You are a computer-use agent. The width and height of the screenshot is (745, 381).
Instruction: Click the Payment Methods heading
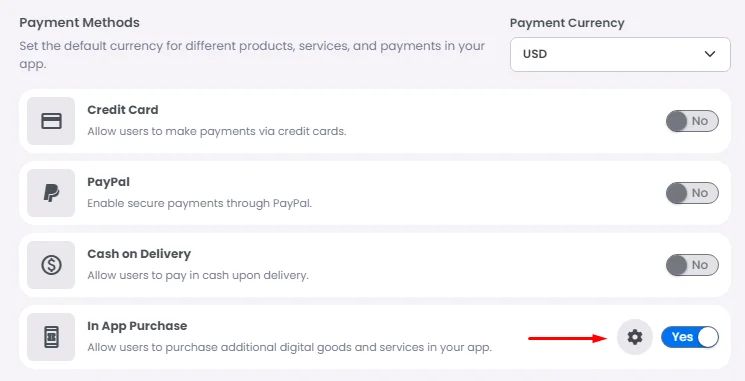click(79, 23)
